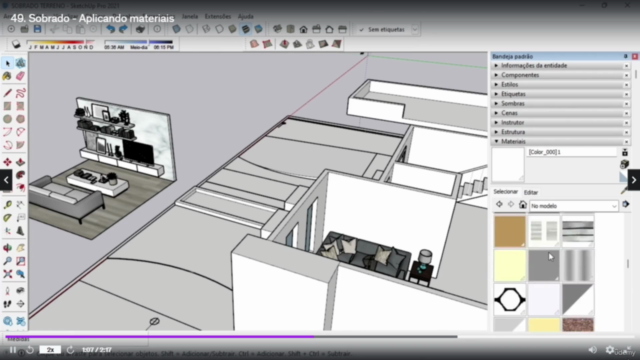Select the Line pencil tool
Screen dimensions: 640x360
coord(7,93)
